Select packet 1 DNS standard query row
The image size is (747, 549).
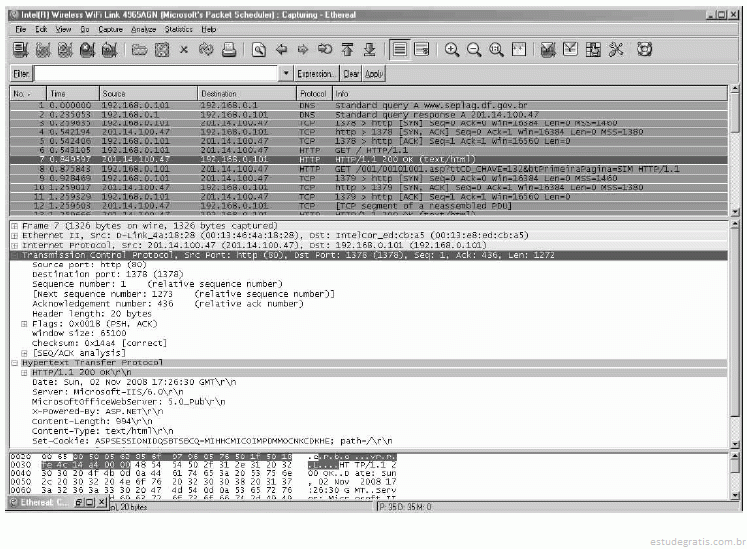pyautogui.click(x=368, y=105)
